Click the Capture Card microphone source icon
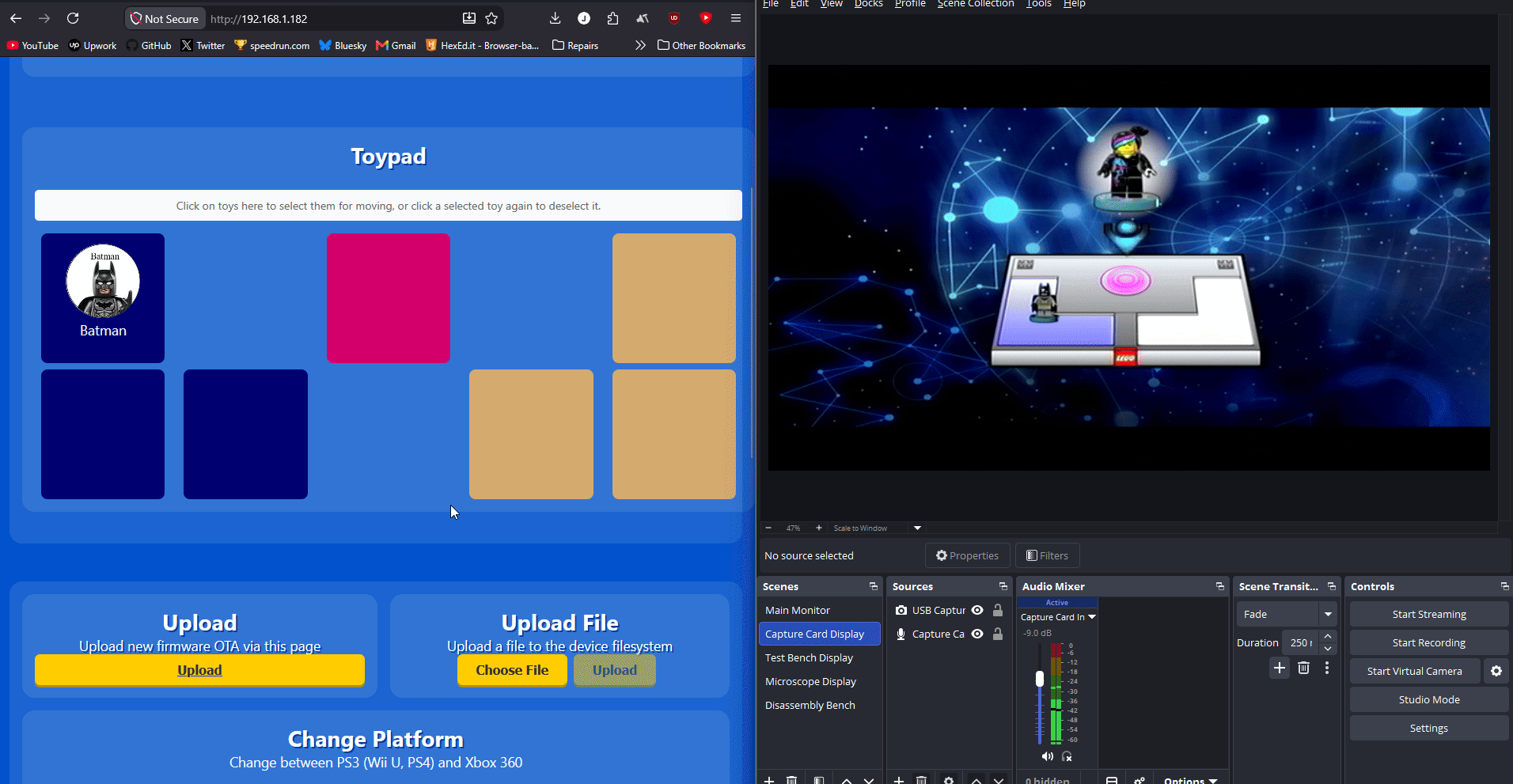Image resolution: width=1513 pixels, height=784 pixels. [x=901, y=634]
